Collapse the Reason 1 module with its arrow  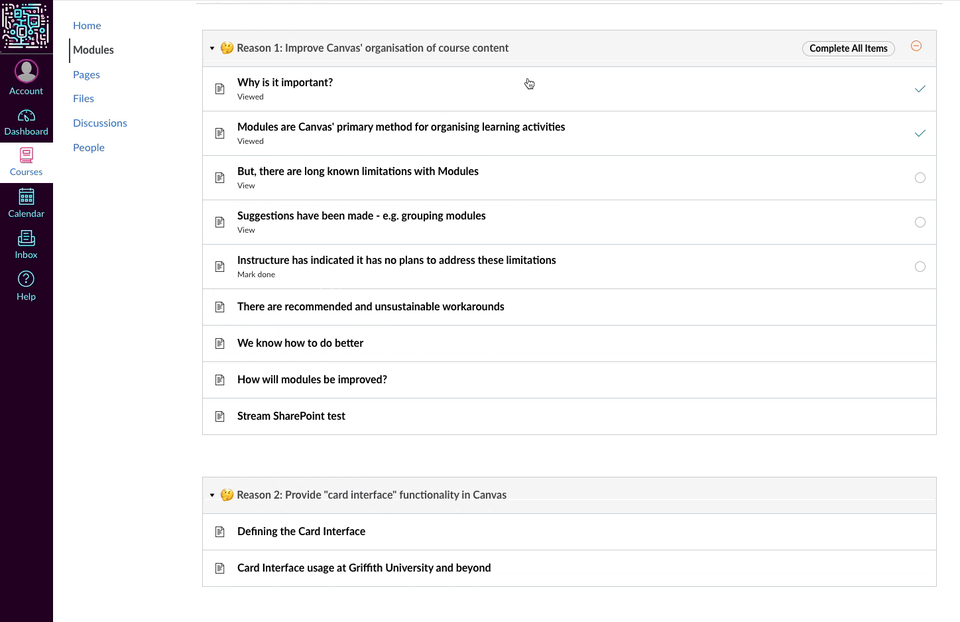[212, 48]
